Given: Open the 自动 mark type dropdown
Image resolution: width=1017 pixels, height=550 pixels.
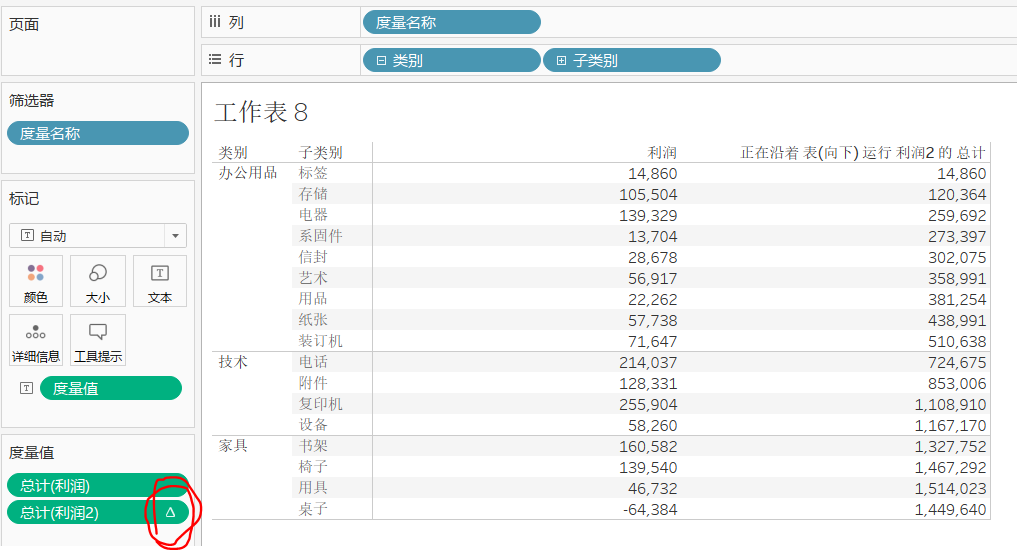Looking at the screenshot, I should [97, 235].
